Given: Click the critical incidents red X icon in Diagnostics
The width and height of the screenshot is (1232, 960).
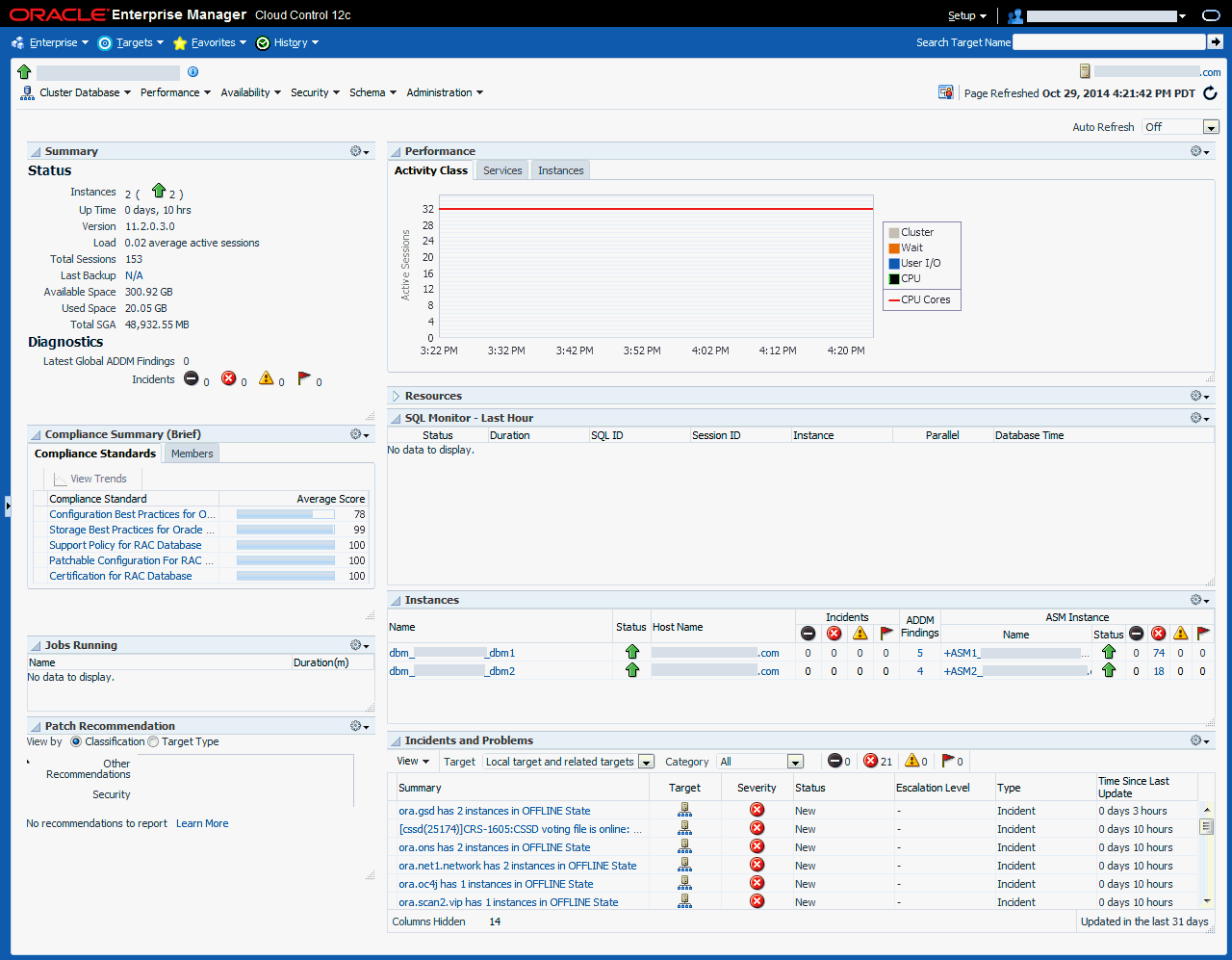Looking at the screenshot, I should pyautogui.click(x=229, y=378).
